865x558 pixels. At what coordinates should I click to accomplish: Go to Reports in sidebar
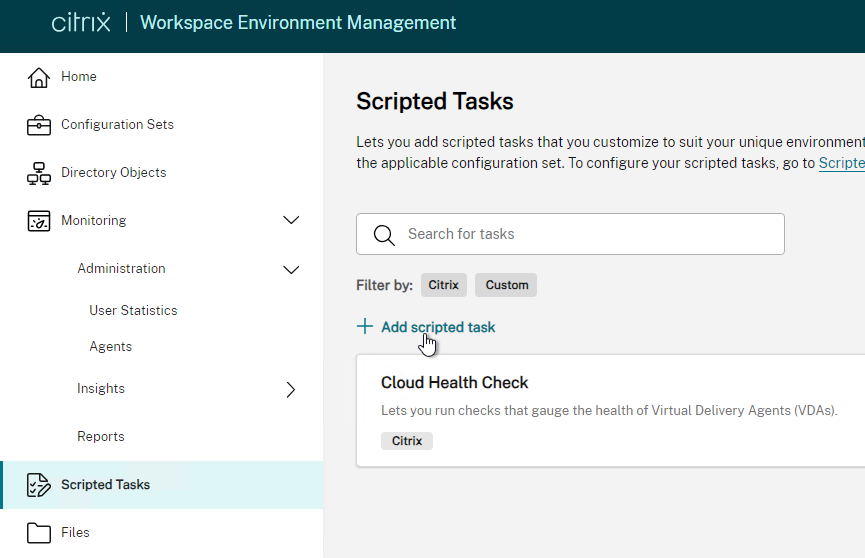(x=100, y=436)
